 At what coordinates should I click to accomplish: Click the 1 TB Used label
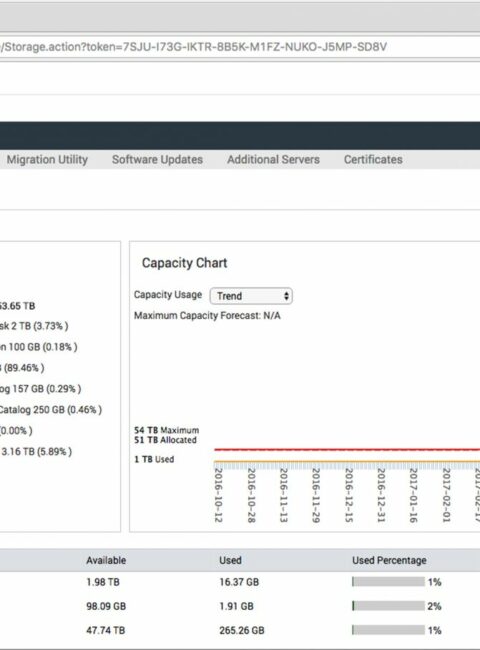154,459
